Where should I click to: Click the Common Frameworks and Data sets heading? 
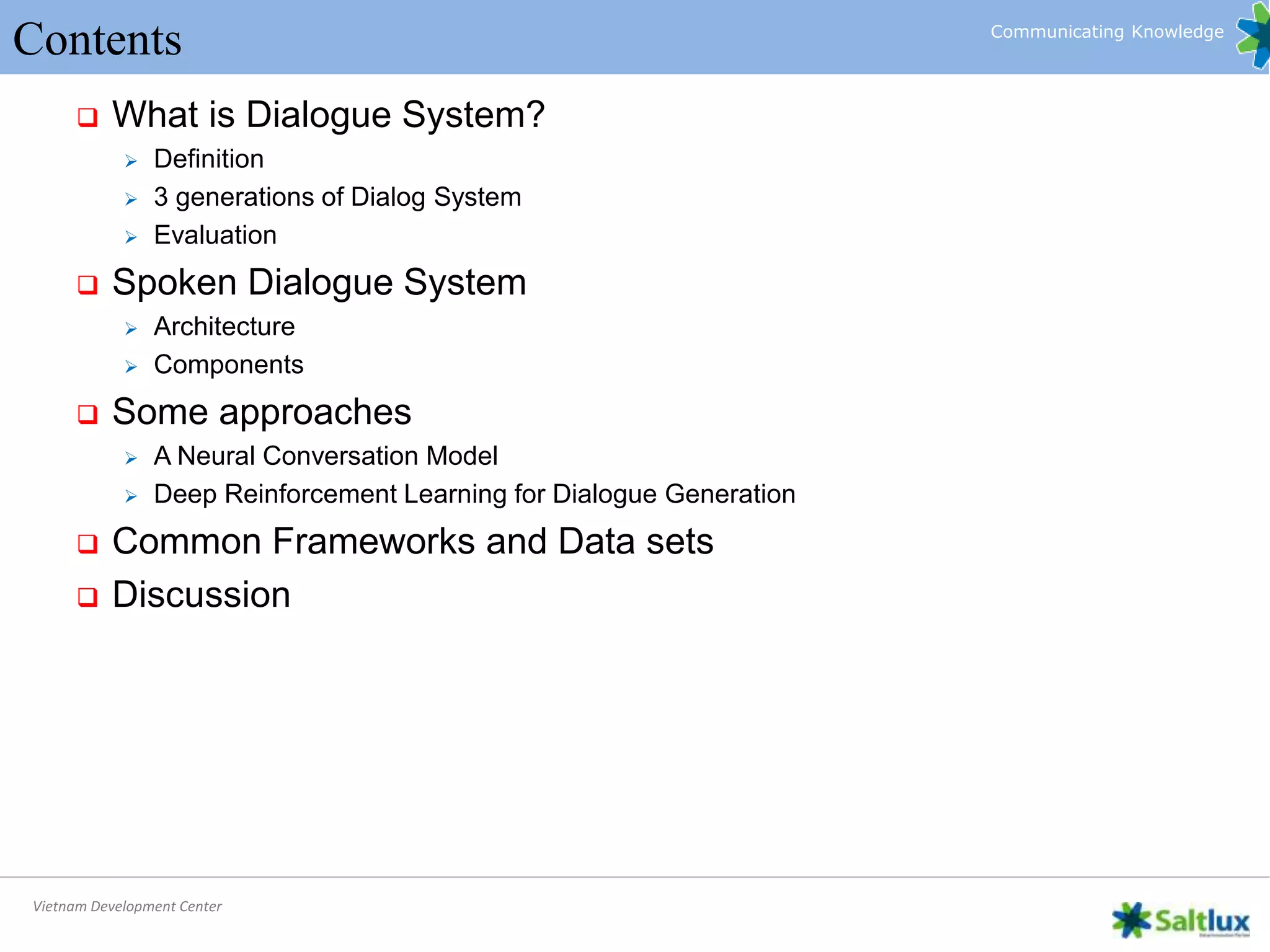tap(413, 541)
